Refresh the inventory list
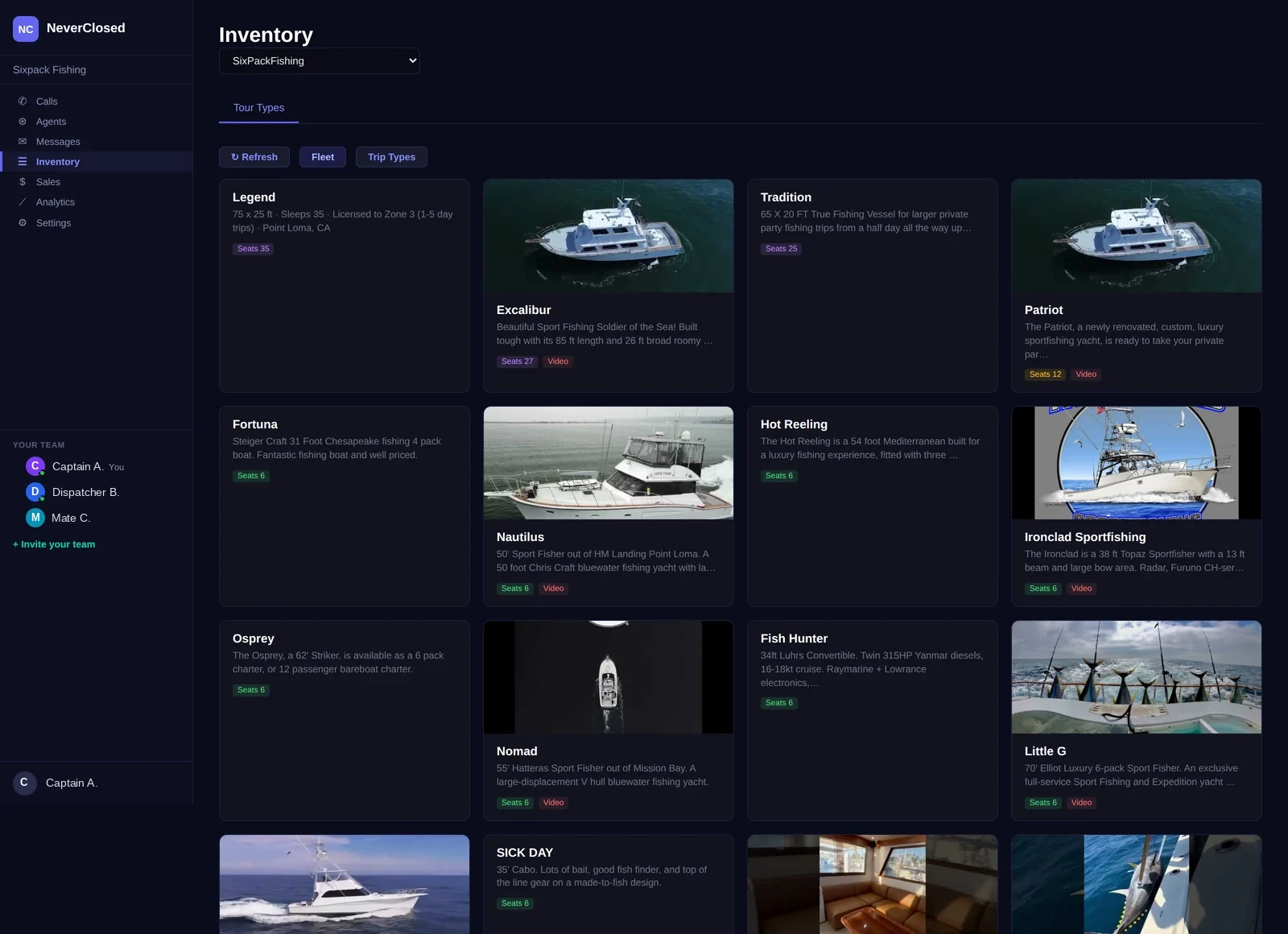1288x934 pixels. [254, 157]
